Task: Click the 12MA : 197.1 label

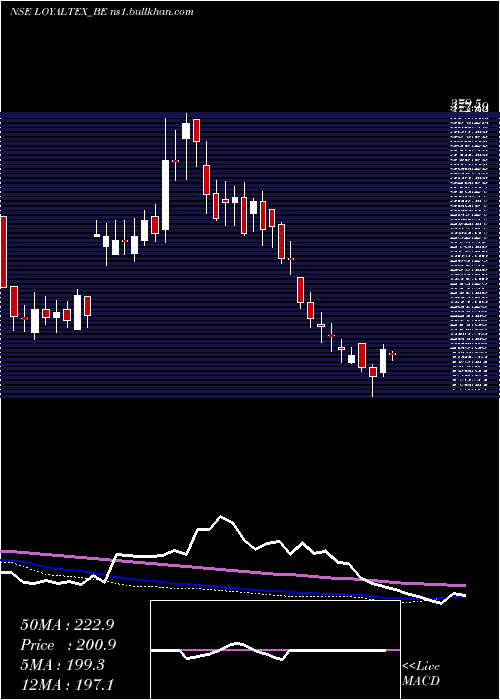Action: pyautogui.click(x=67, y=685)
